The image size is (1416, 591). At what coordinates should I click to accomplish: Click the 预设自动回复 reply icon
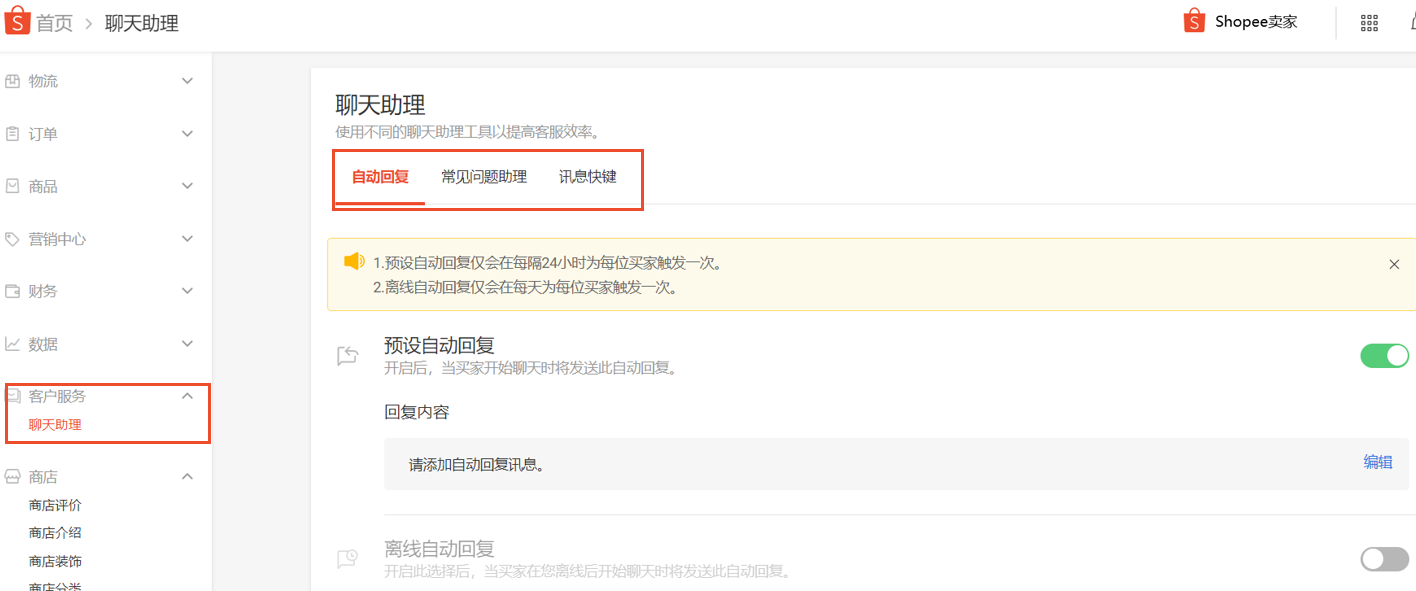[x=347, y=355]
